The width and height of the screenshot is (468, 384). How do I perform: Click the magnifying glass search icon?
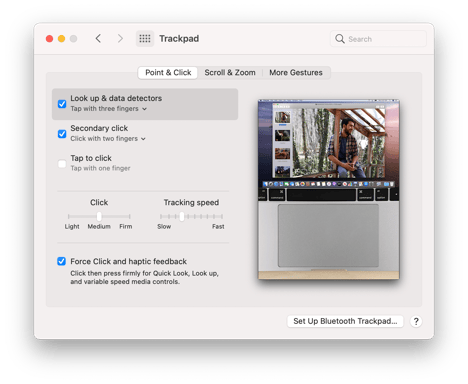click(x=340, y=39)
